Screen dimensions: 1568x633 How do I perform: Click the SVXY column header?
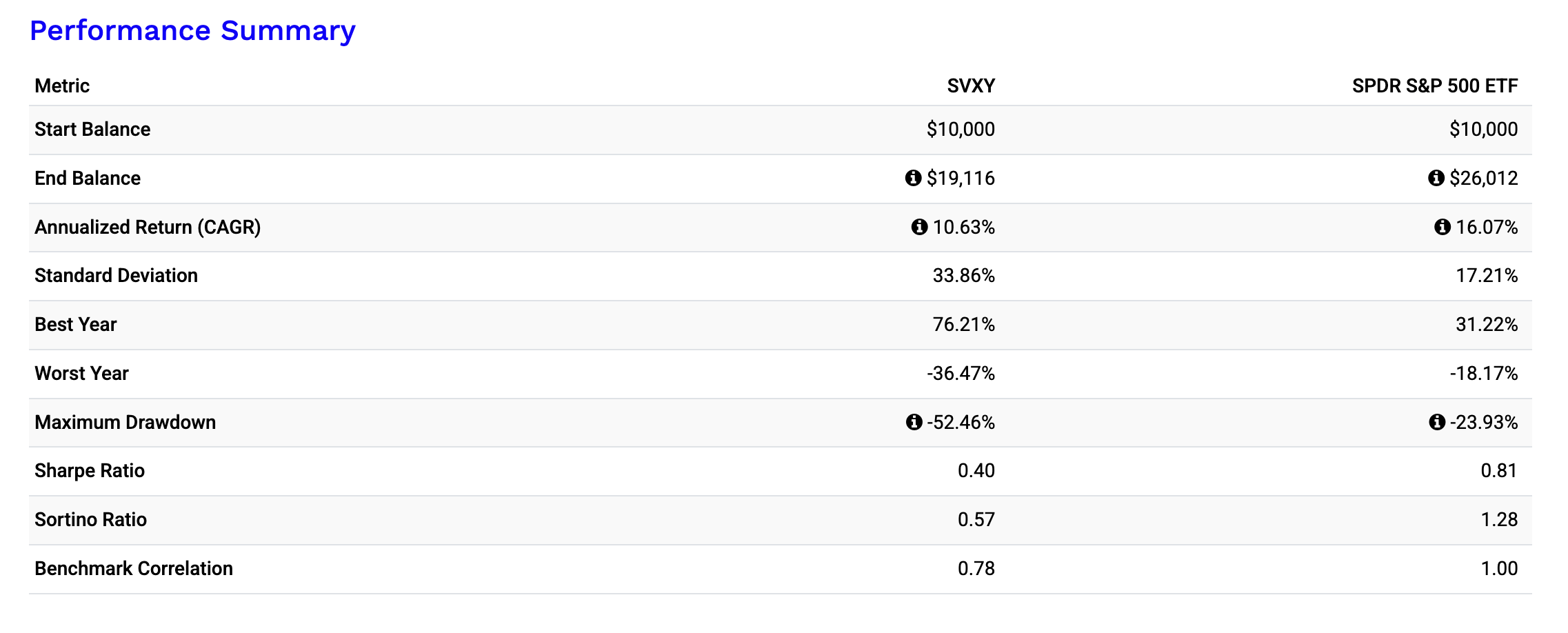click(x=970, y=86)
